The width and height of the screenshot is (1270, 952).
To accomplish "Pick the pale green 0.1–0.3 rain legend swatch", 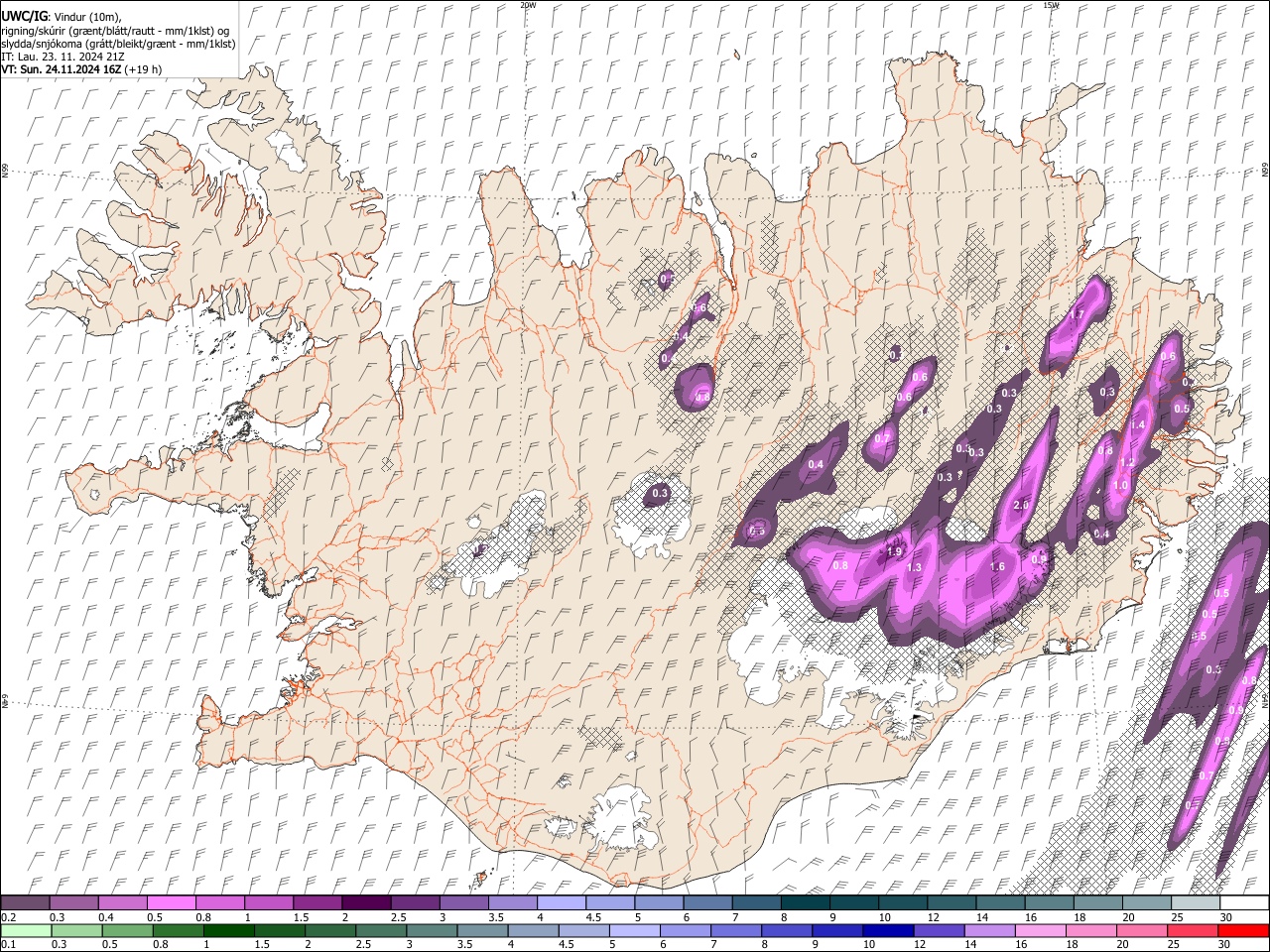I will coord(25,930).
